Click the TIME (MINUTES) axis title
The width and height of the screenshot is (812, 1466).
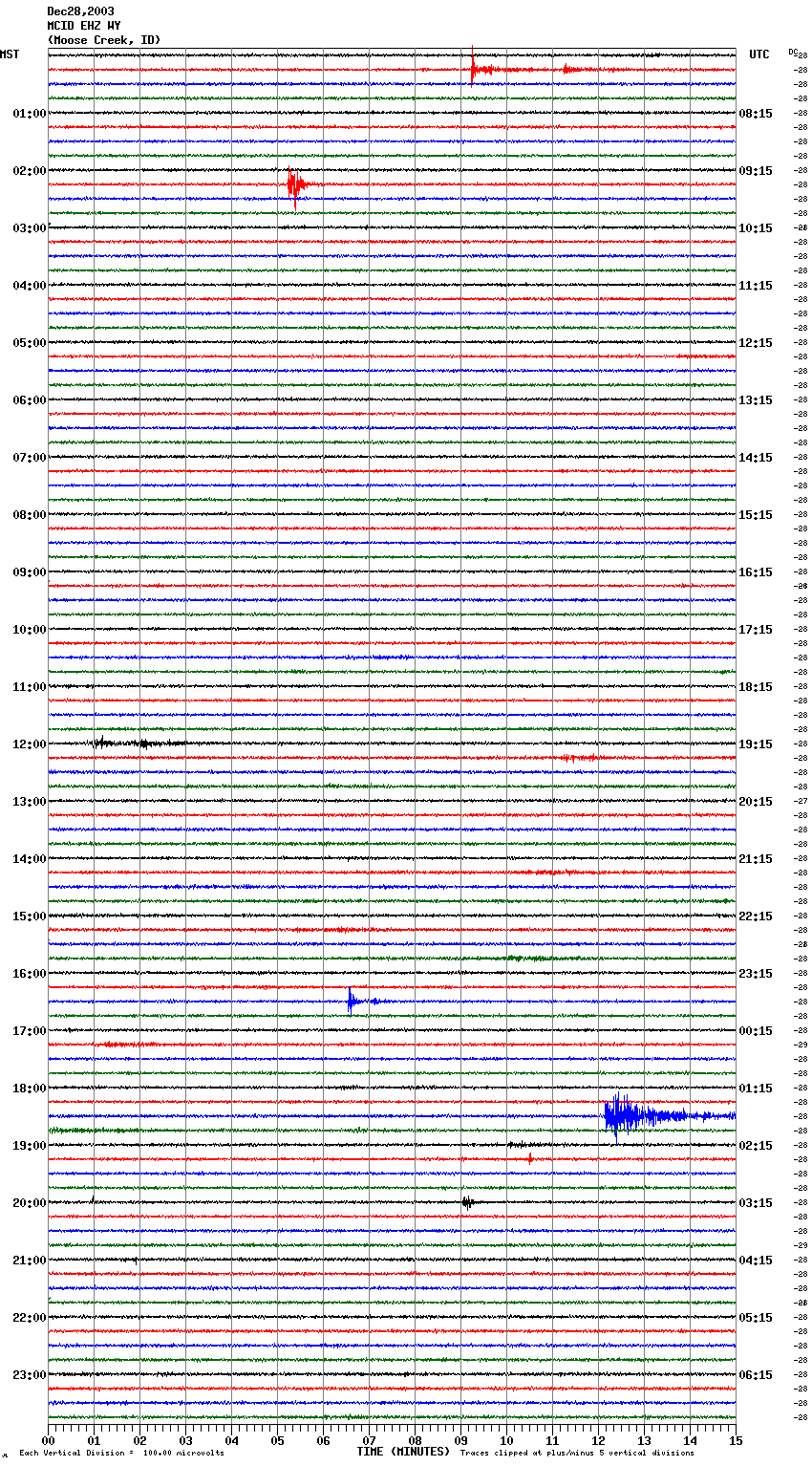click(403, 1452)
